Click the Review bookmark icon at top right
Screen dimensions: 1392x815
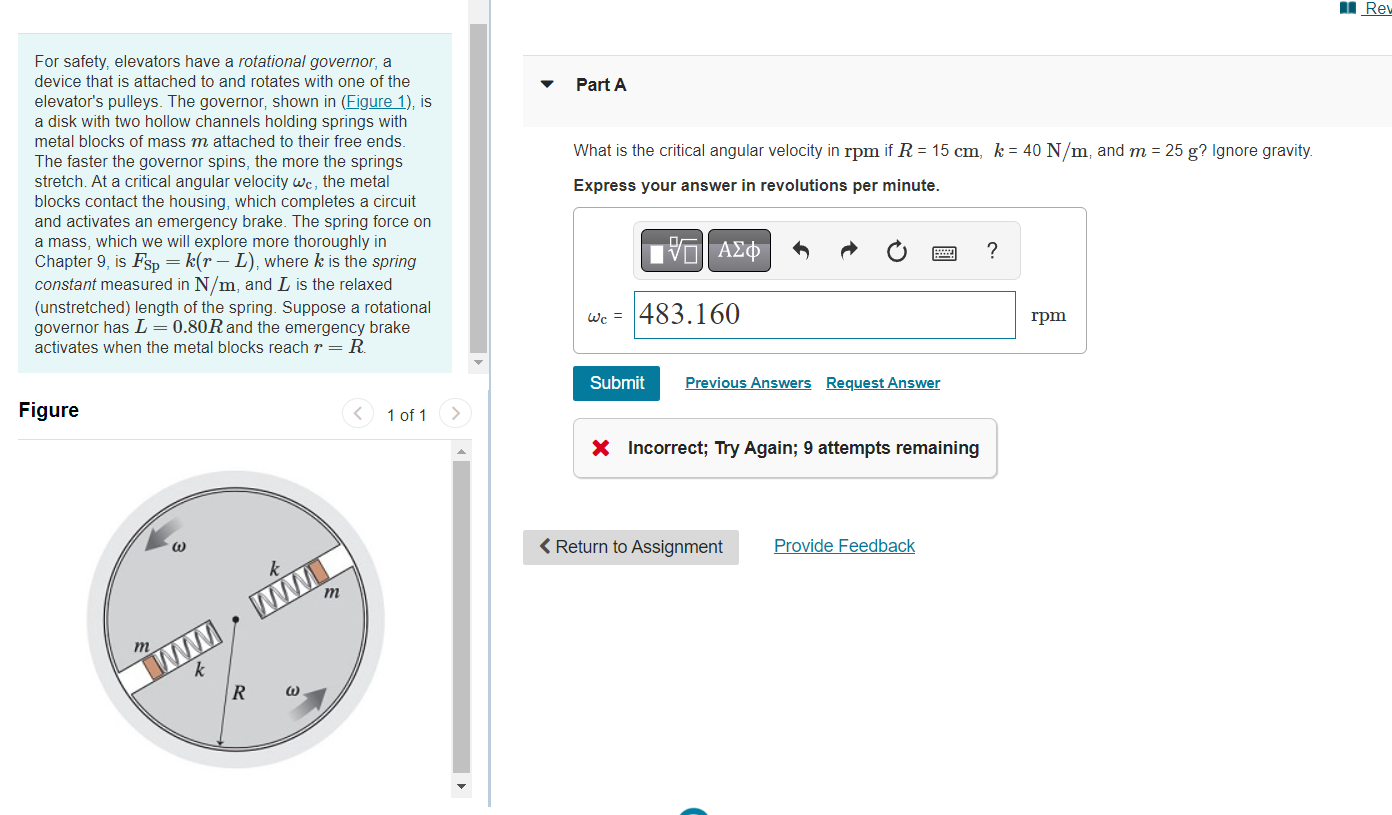(x=1348, y=8)
